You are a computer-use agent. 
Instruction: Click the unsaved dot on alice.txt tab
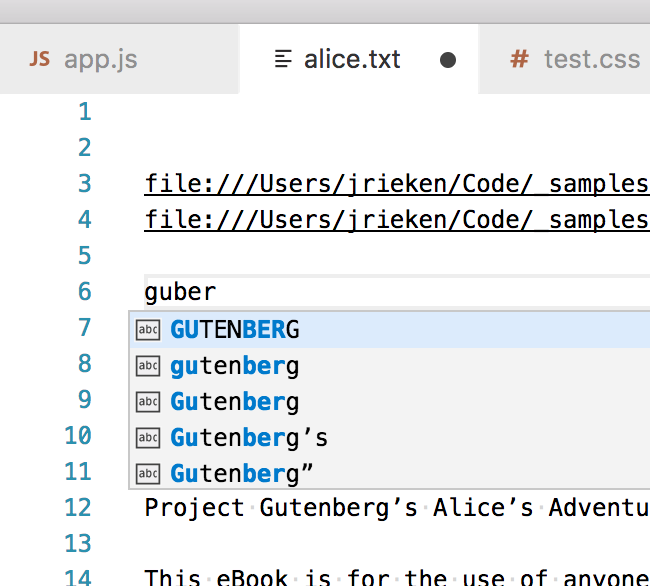pyautogui.click(x=448, y=60)
